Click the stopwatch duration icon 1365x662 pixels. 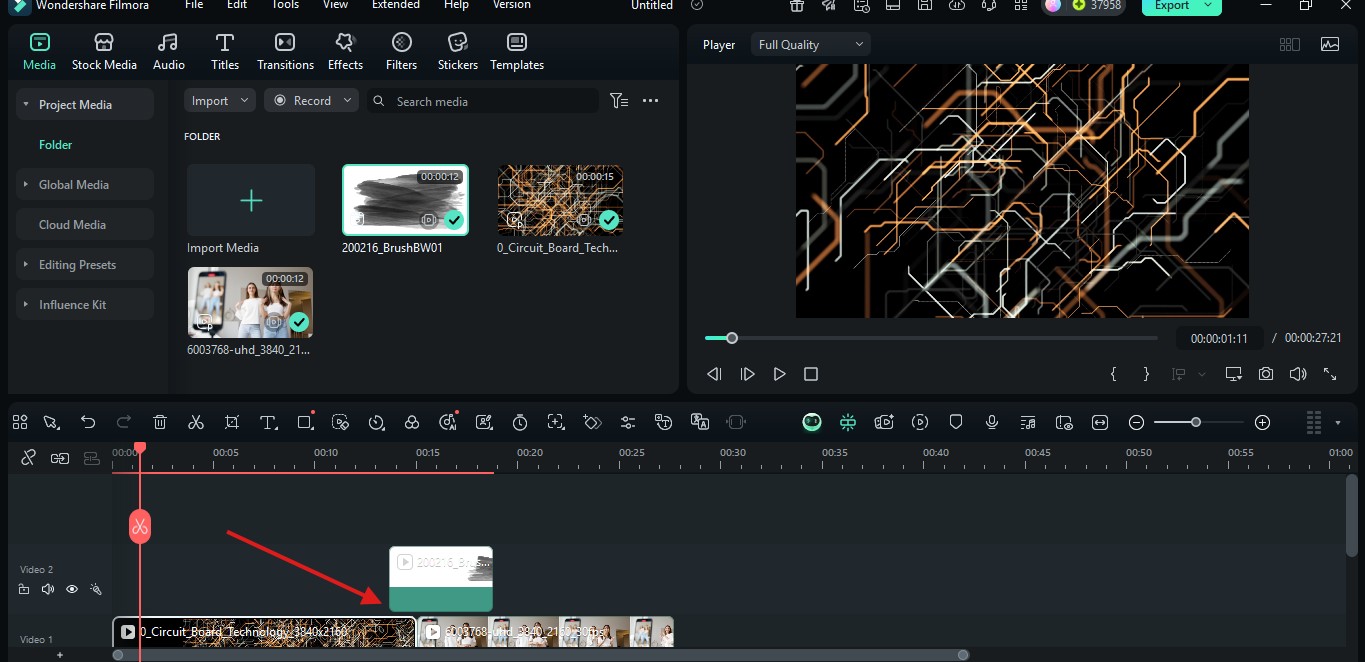[x=520, y=423]
